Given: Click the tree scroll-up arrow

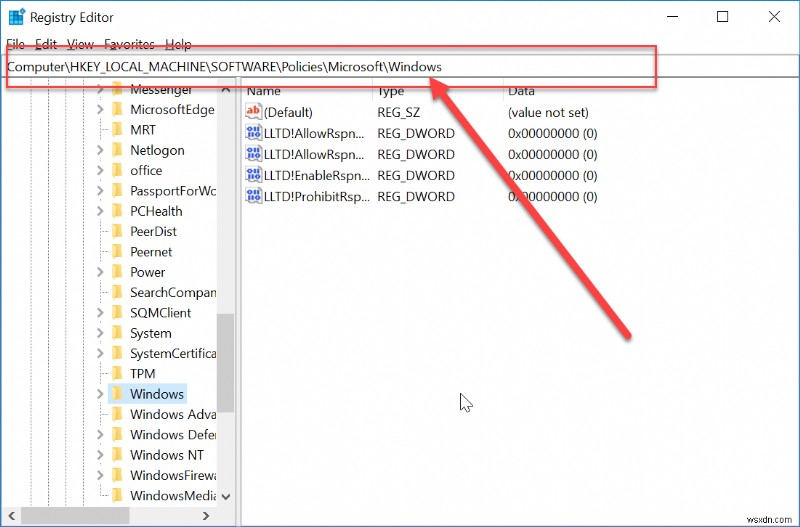Looking at the screenshot, I should pos(226,90).
